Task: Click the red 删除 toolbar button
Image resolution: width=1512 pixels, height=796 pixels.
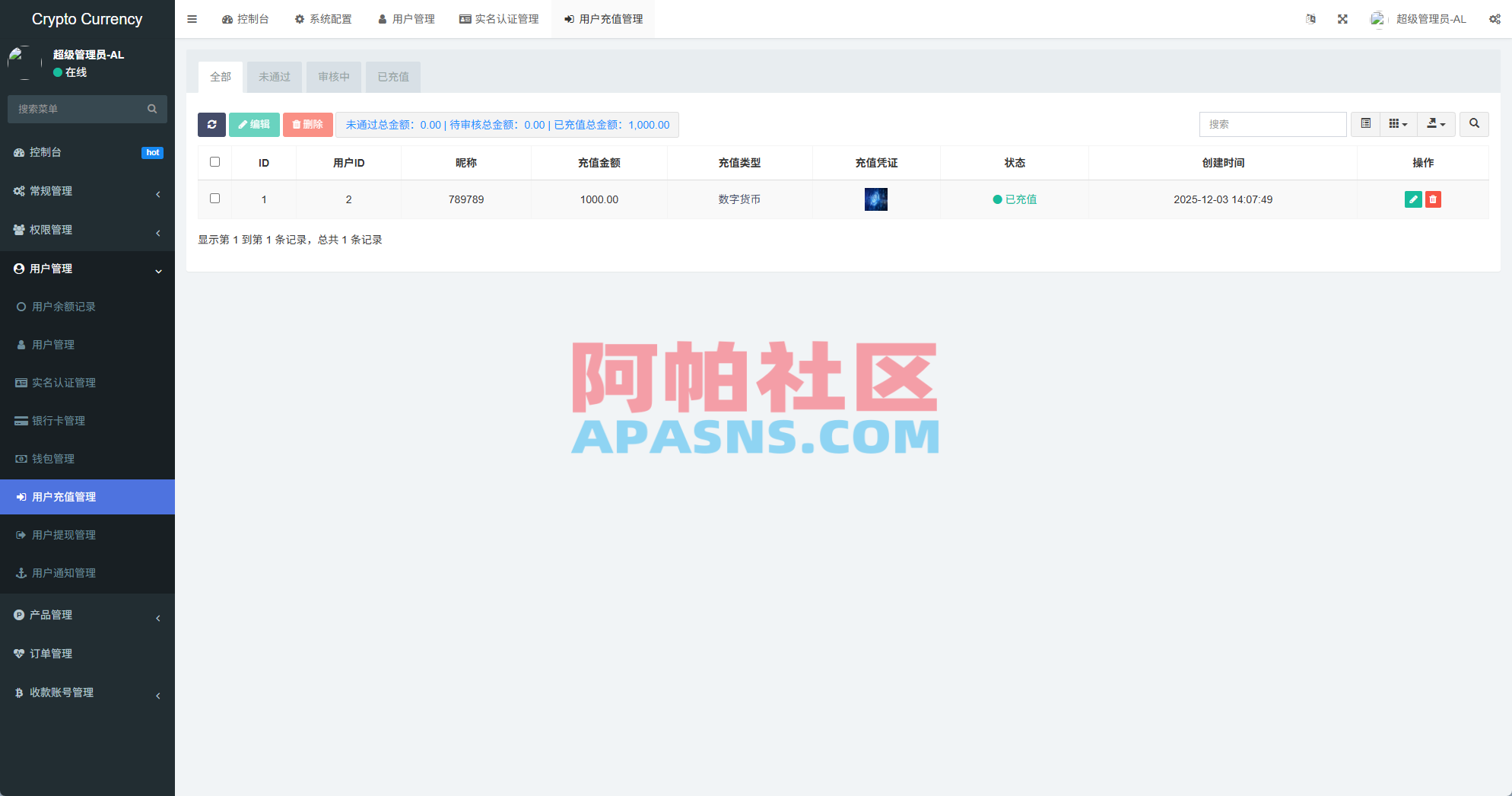Action: click(x=308, y=125)
